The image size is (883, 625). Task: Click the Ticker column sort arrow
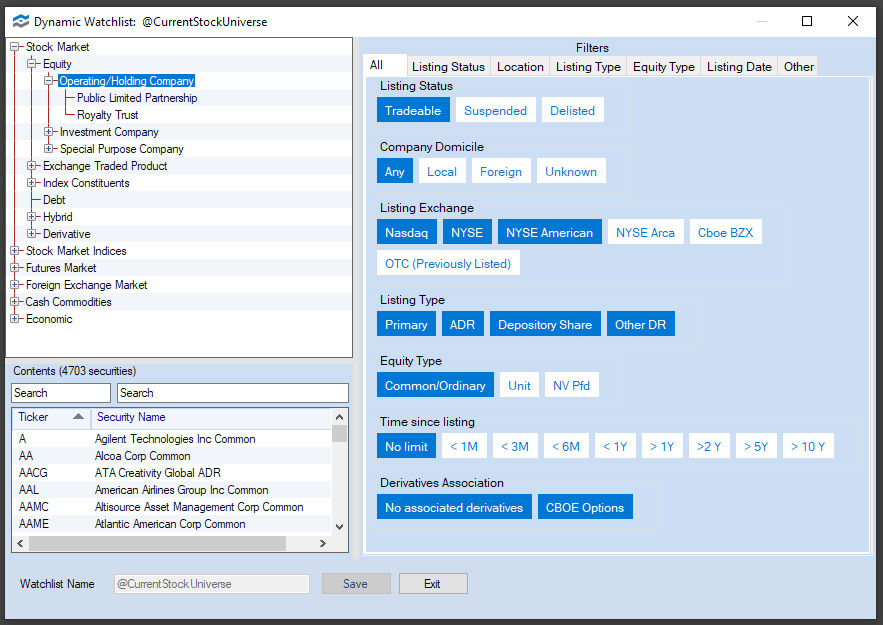click(x=79, y=417)
